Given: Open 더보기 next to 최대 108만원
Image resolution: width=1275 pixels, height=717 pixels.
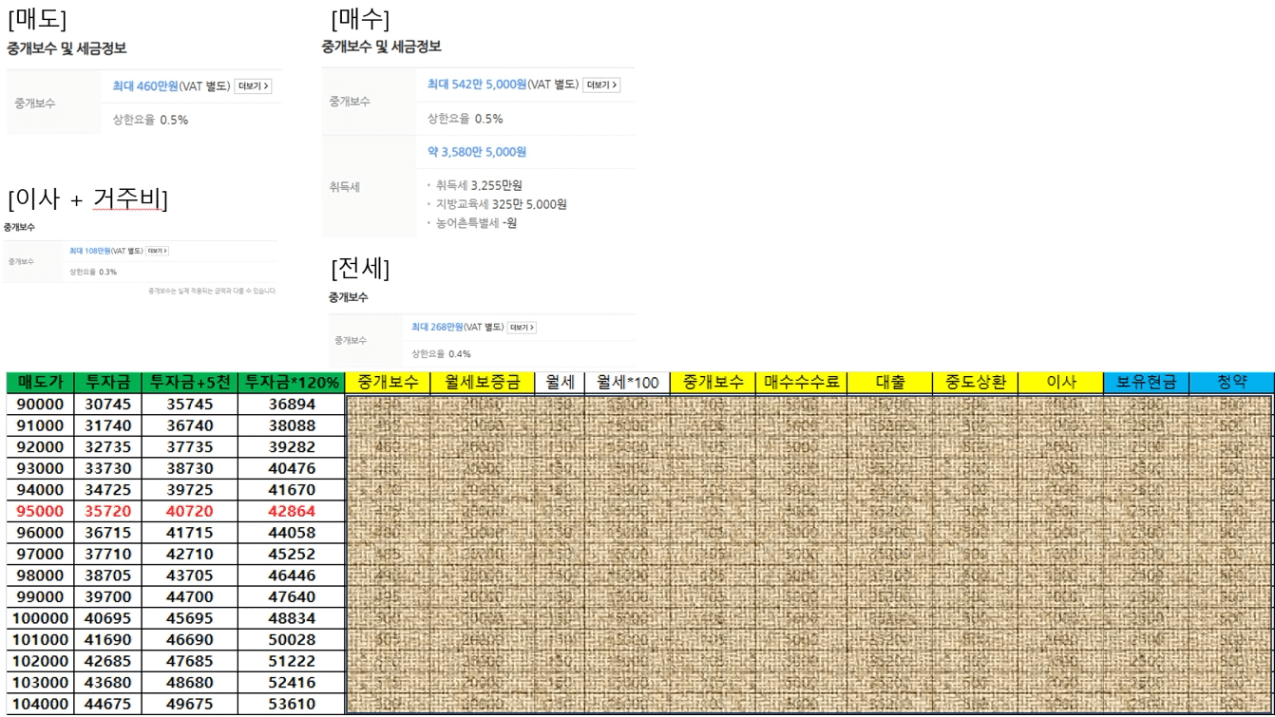Looking at the screenshot, I should (x=158, y=251).
